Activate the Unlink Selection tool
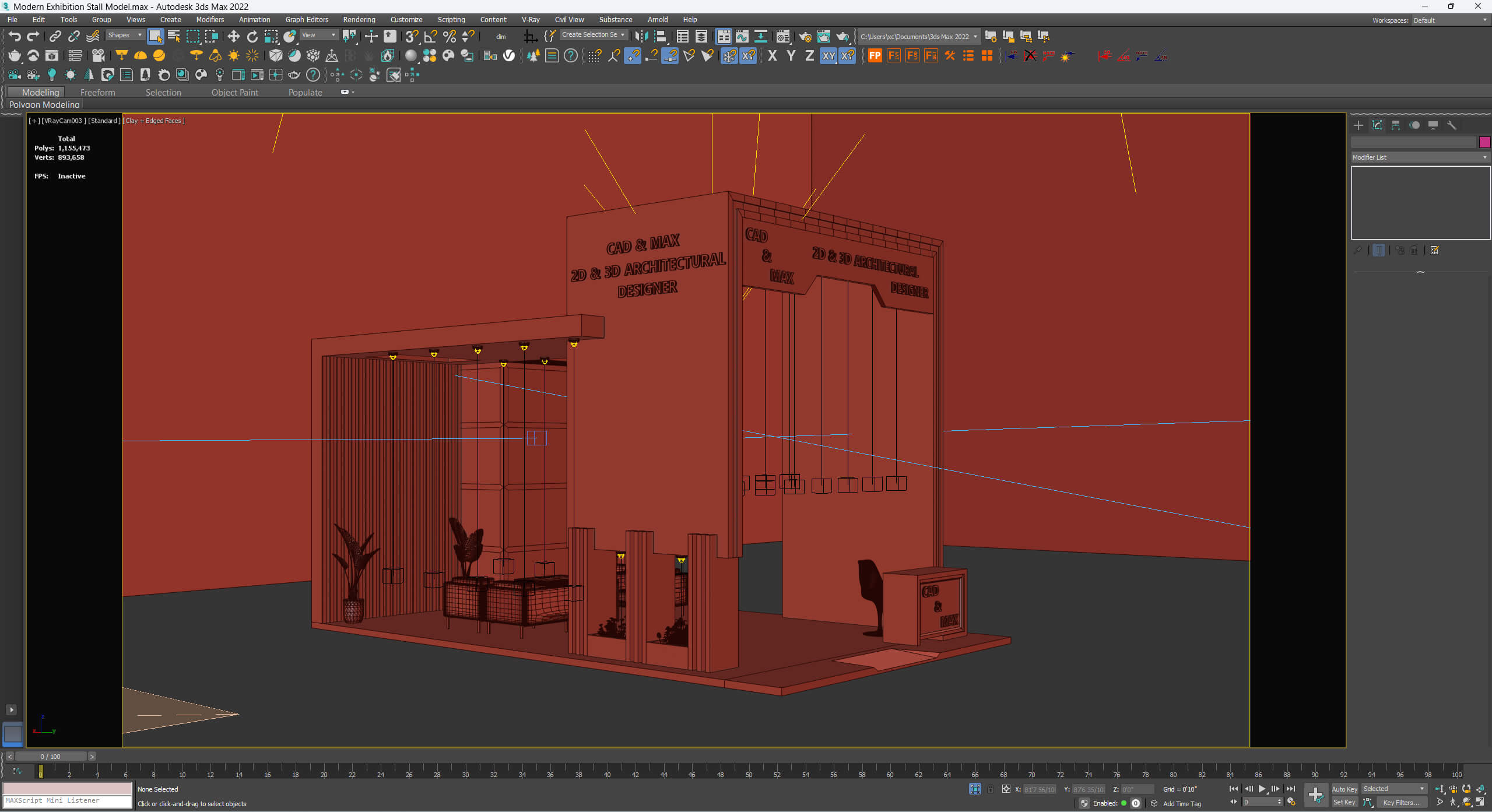This screenshot has width=1492, height=812. tap(74, 36)
